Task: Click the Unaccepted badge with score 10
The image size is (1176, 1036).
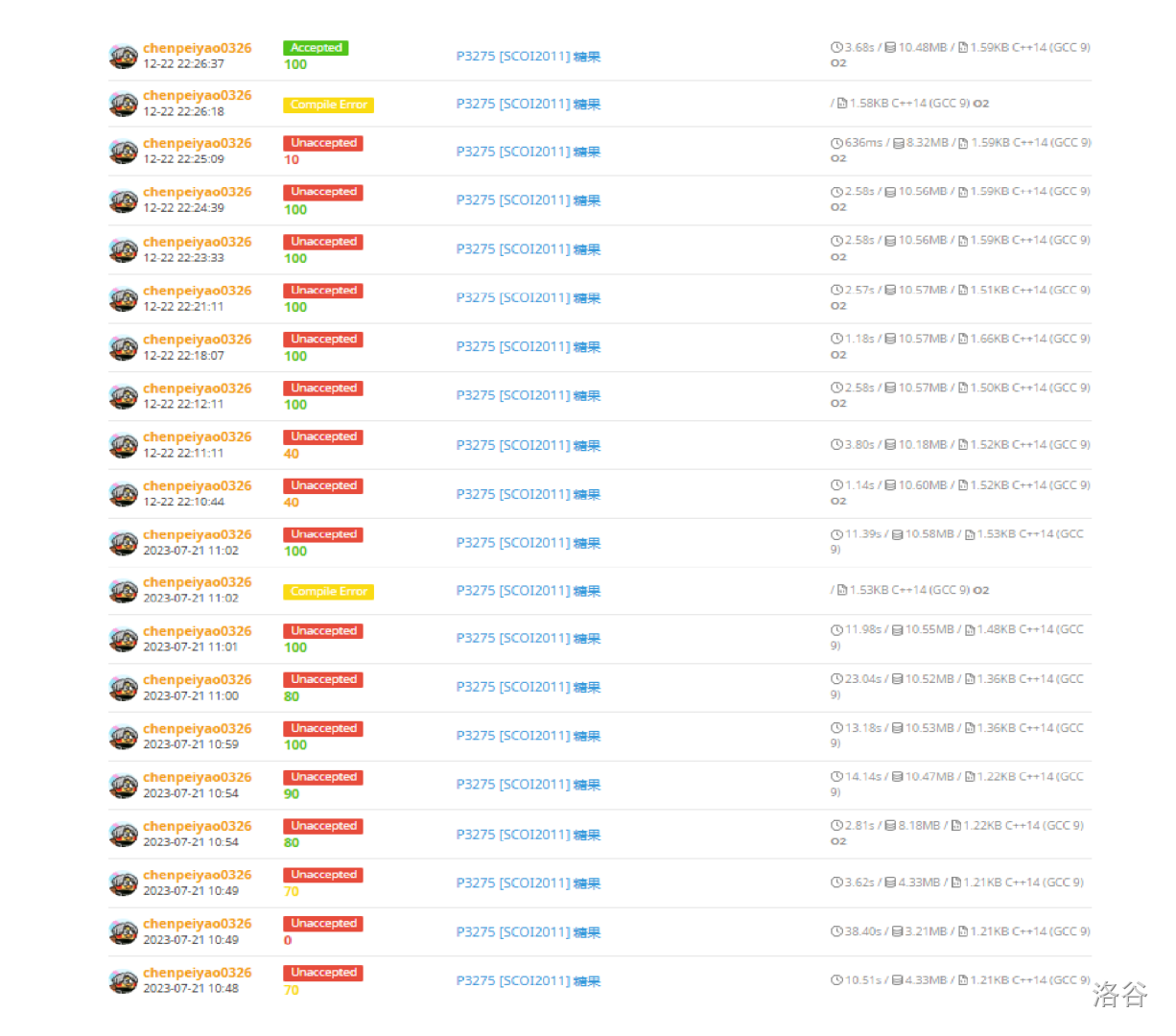Action: pyautogui.click(x=323, y=143)
